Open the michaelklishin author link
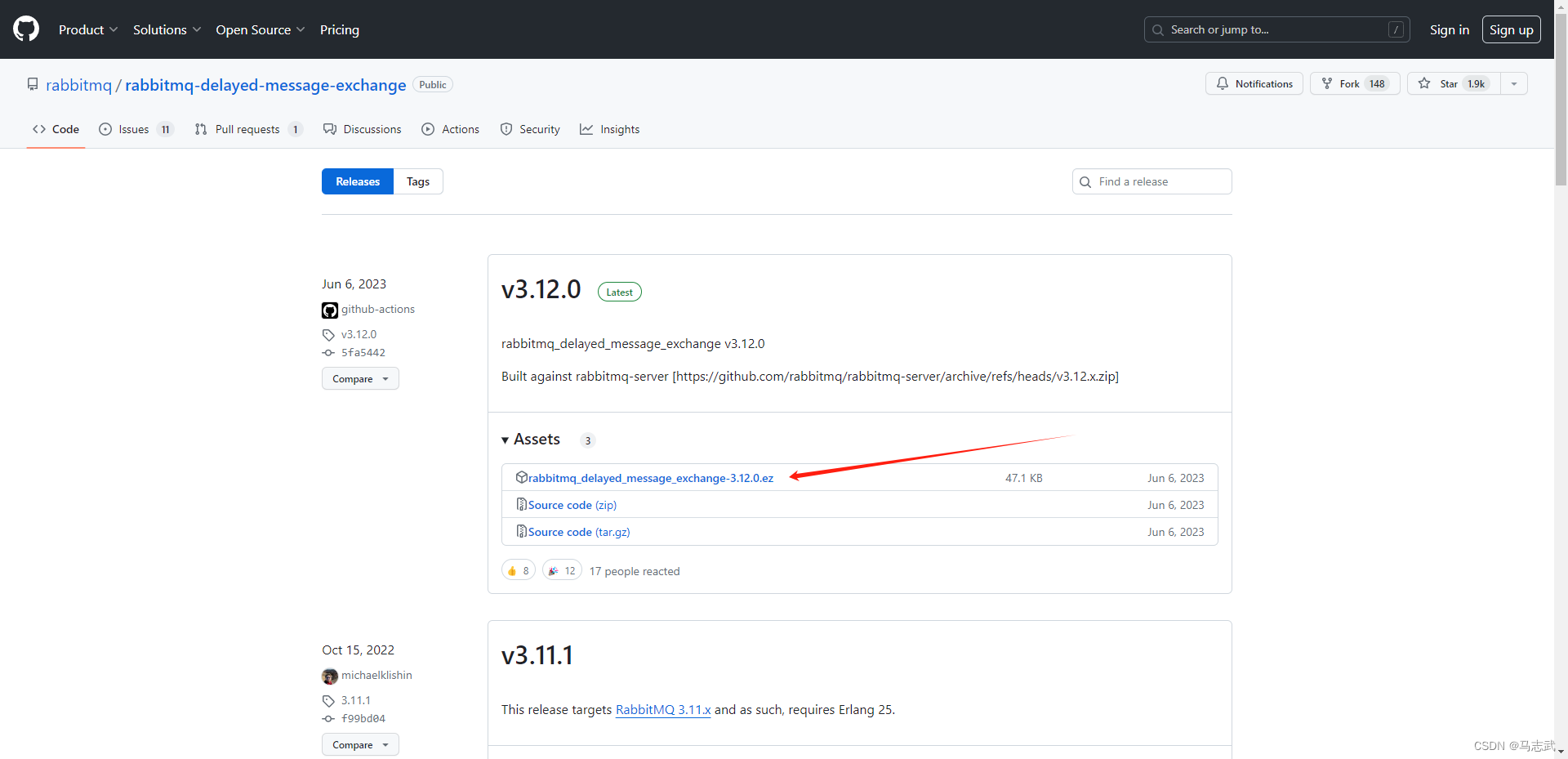 [x=376, y=675]
